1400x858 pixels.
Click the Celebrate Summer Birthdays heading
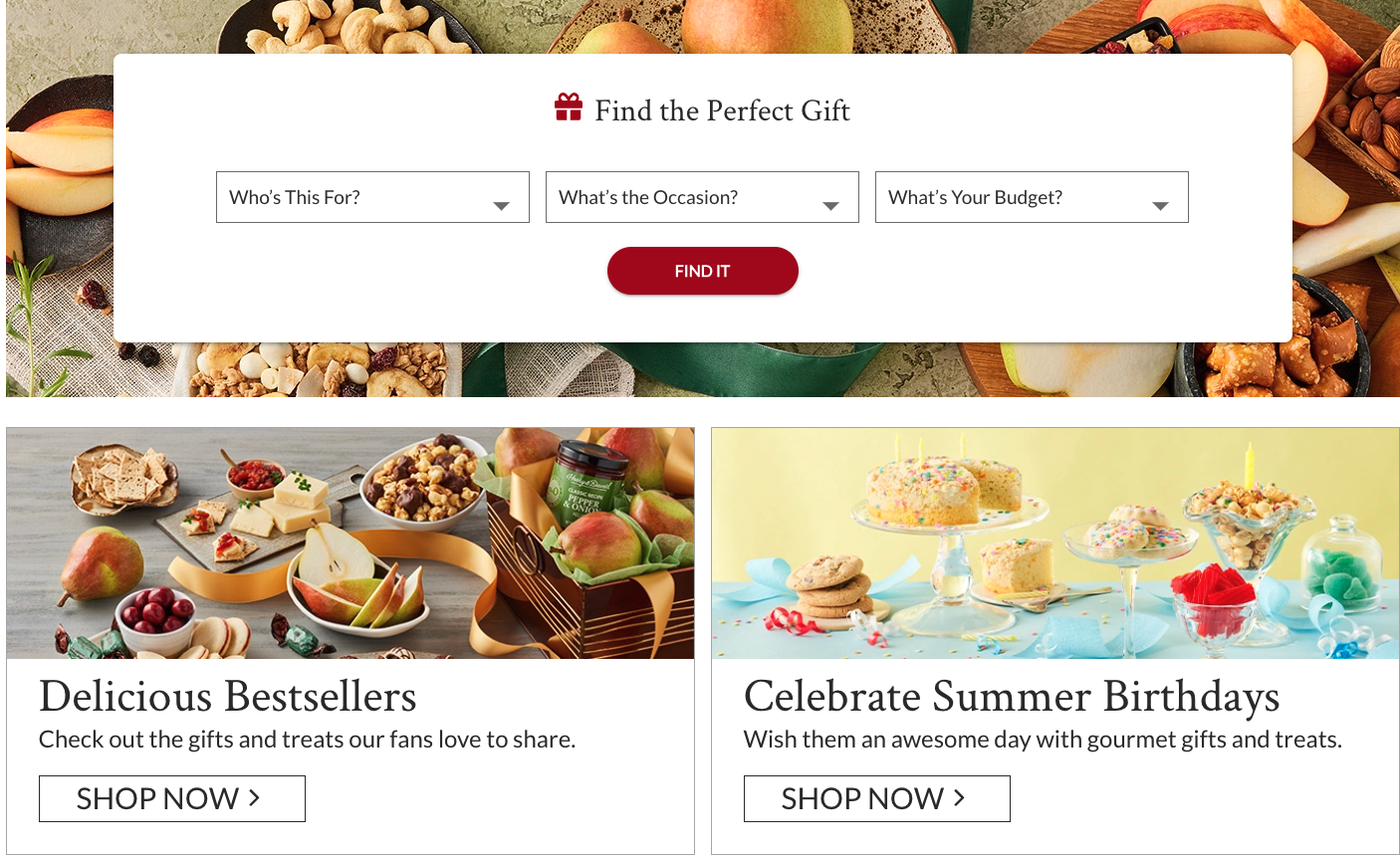point(1012,697)
